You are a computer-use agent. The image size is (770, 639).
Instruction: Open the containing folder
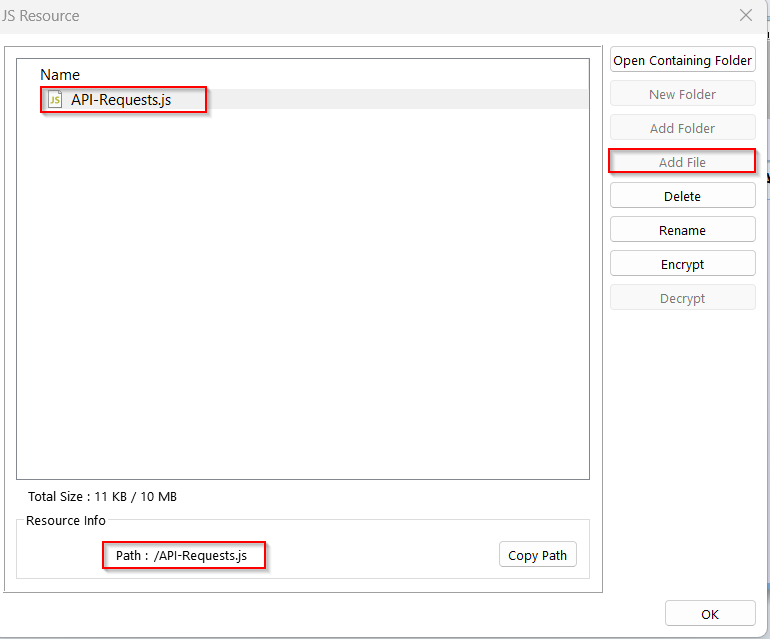(682, 60)
